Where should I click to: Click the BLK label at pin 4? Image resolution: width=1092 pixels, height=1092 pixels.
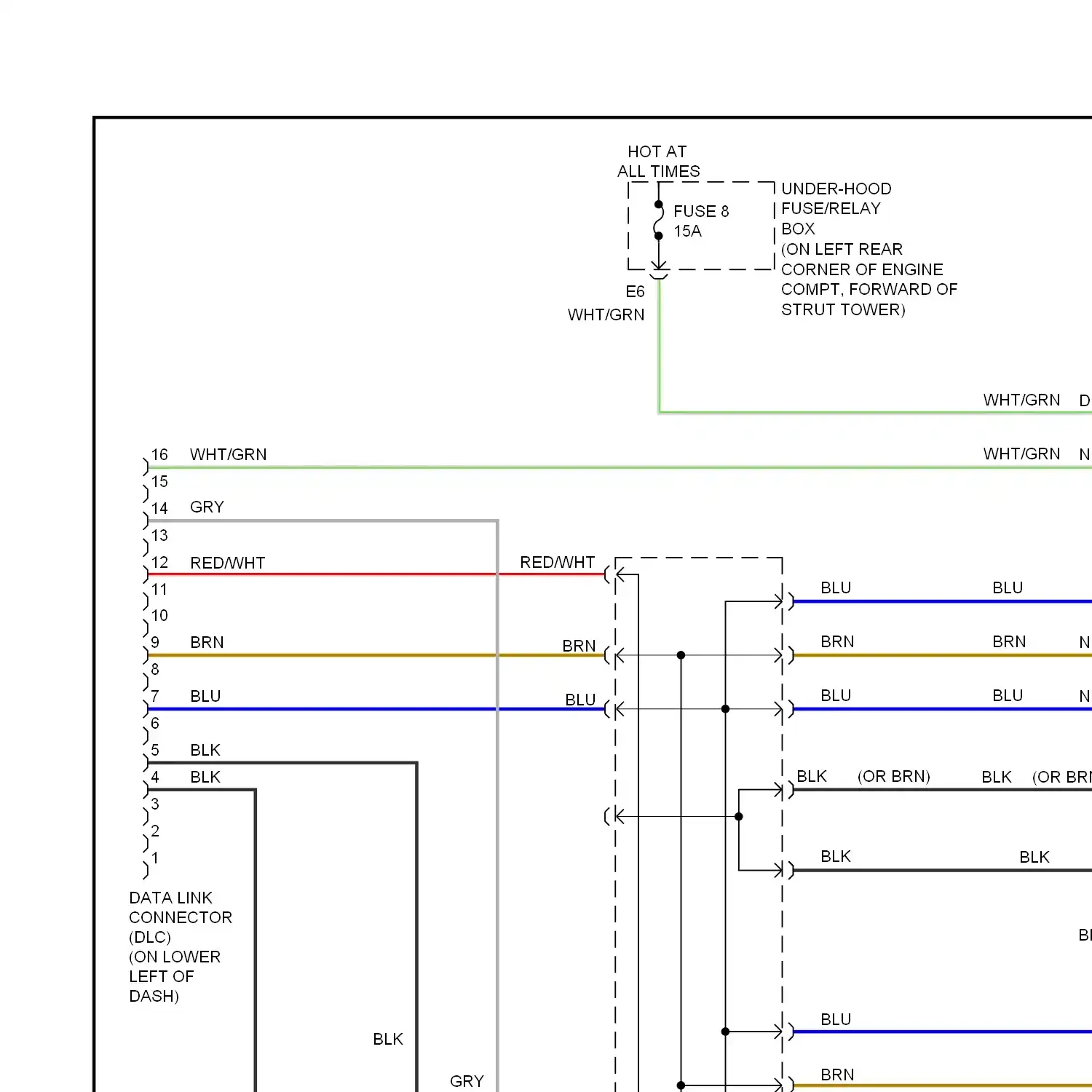pos(205,778)
